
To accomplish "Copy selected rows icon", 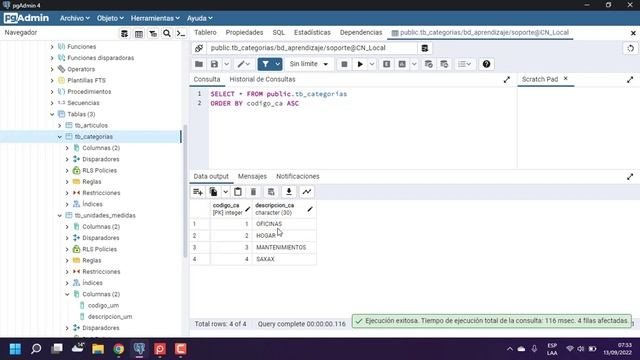I will coord(213,192).
